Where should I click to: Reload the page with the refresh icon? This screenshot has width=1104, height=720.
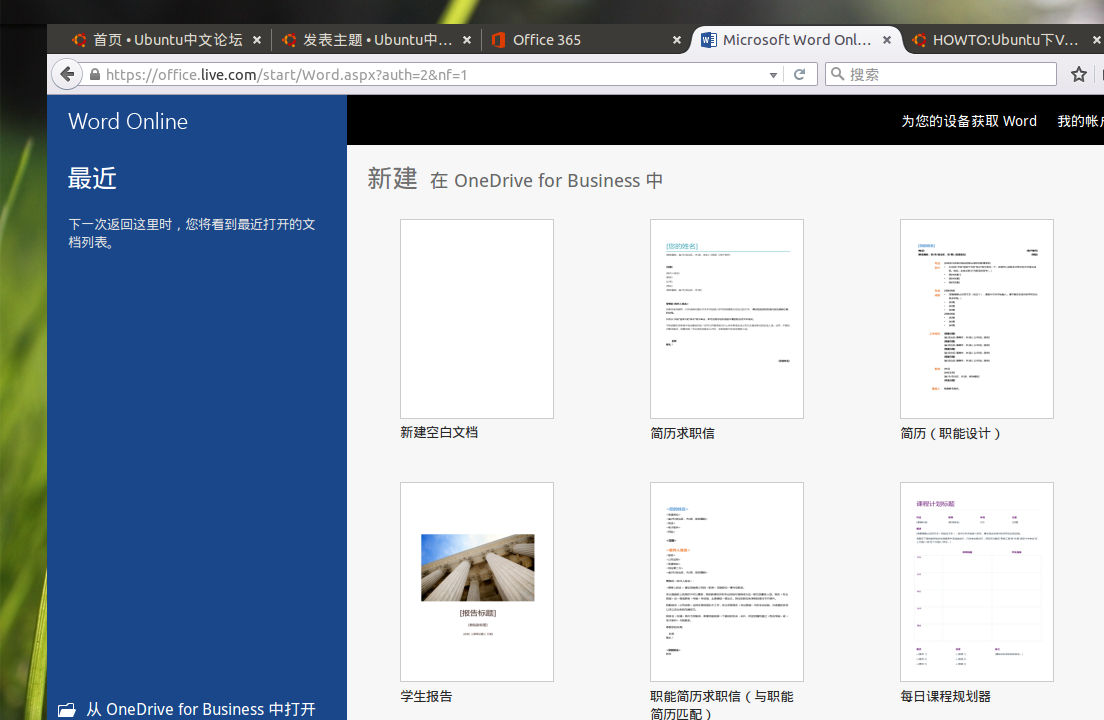(799, 75)
